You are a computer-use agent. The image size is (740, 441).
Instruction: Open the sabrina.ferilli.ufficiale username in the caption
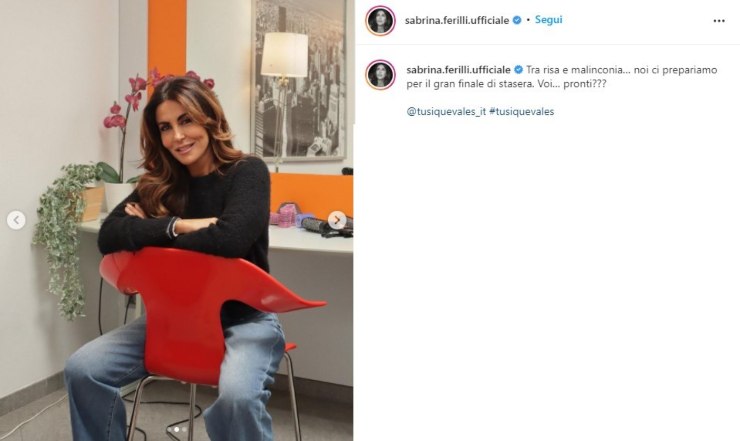[458, 70]
